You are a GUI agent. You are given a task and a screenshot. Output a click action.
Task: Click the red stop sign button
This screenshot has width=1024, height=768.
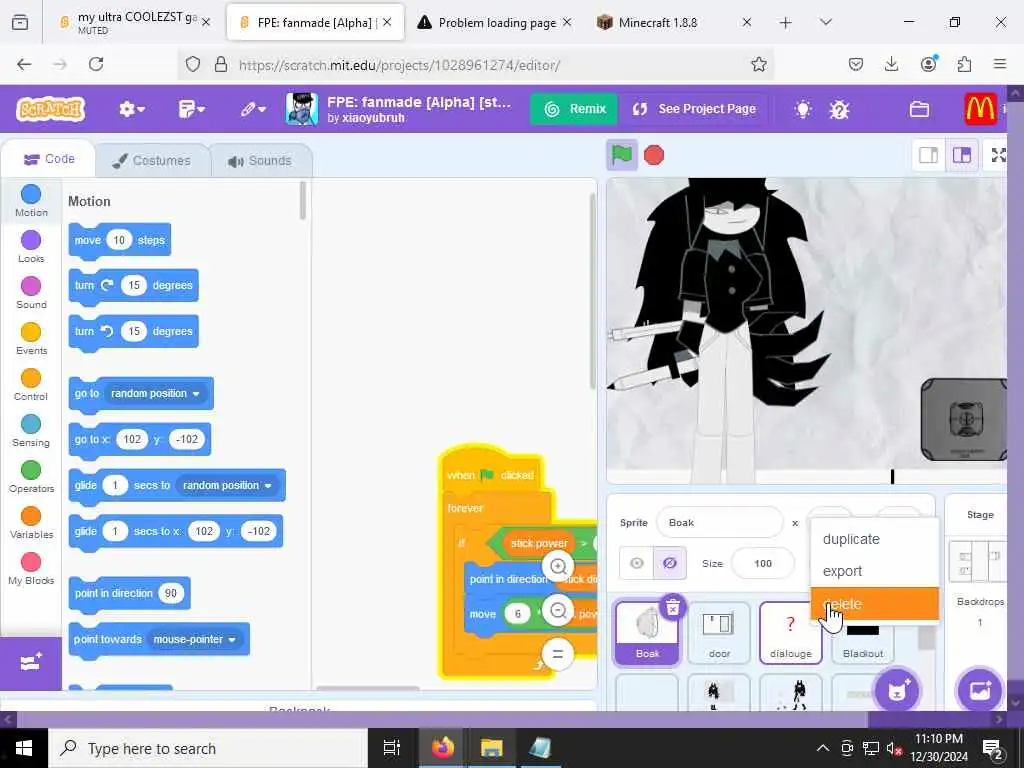[654, 155]
